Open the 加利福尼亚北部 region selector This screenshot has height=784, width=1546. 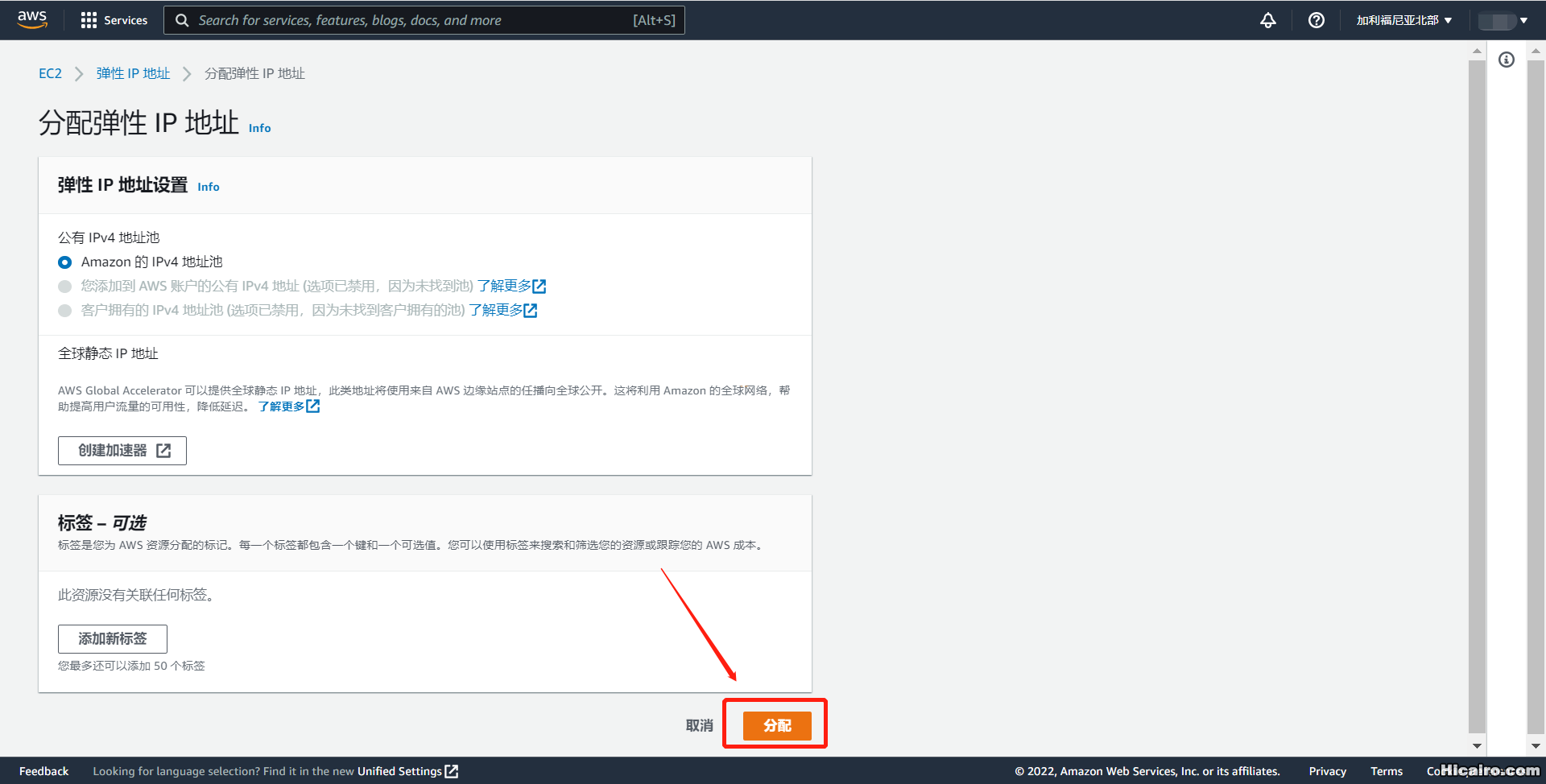(x=1402, y=20)
